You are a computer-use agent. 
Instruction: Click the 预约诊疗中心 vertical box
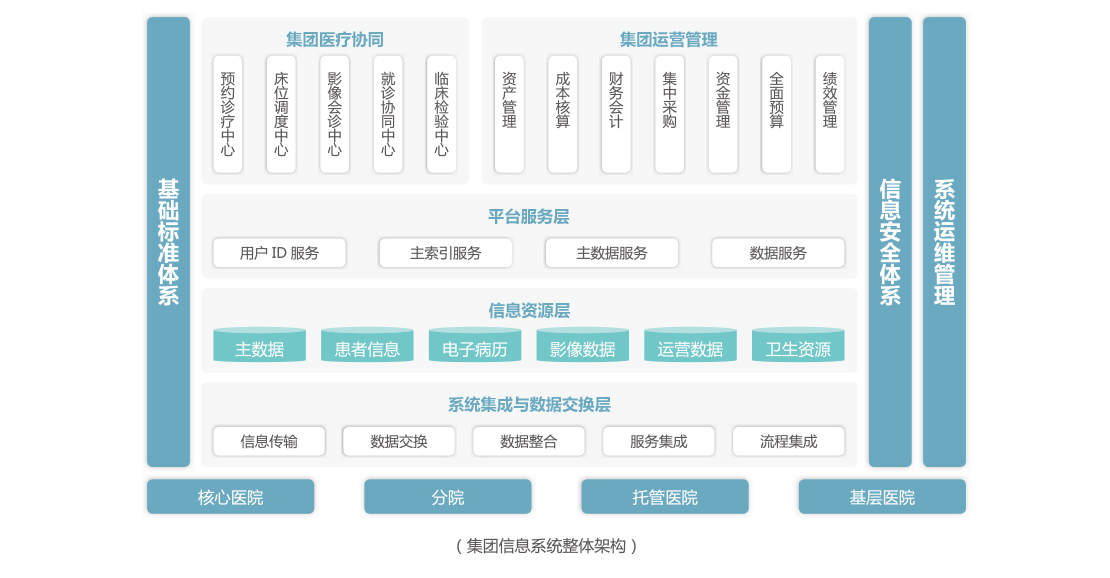tap(228, 114)
